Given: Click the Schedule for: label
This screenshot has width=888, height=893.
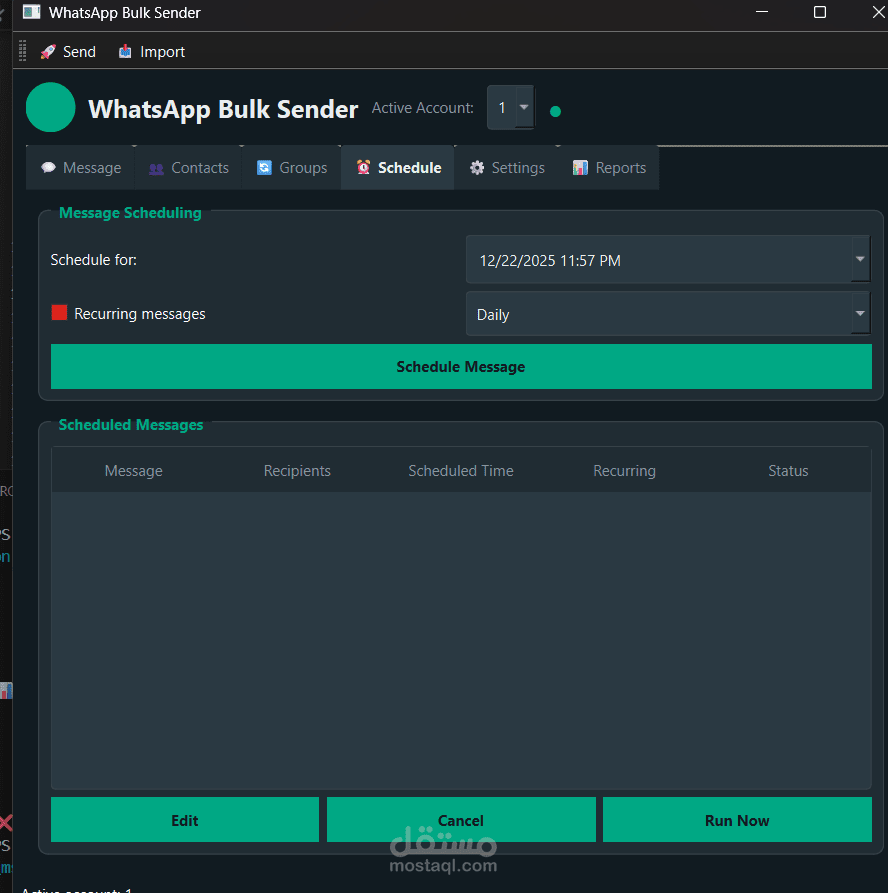Looking at the screenshot, I should click(x=93, y=260).
